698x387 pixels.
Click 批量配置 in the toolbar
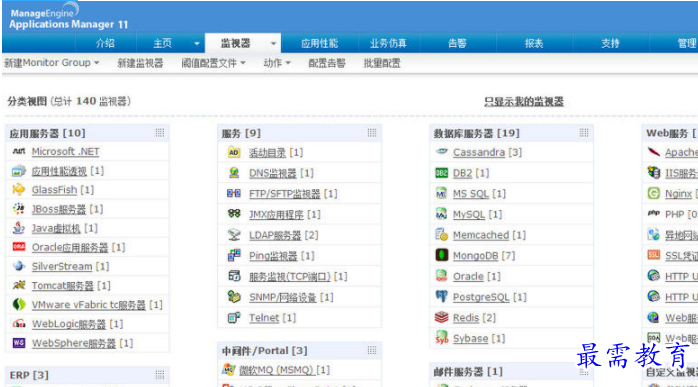click(382, 63)
